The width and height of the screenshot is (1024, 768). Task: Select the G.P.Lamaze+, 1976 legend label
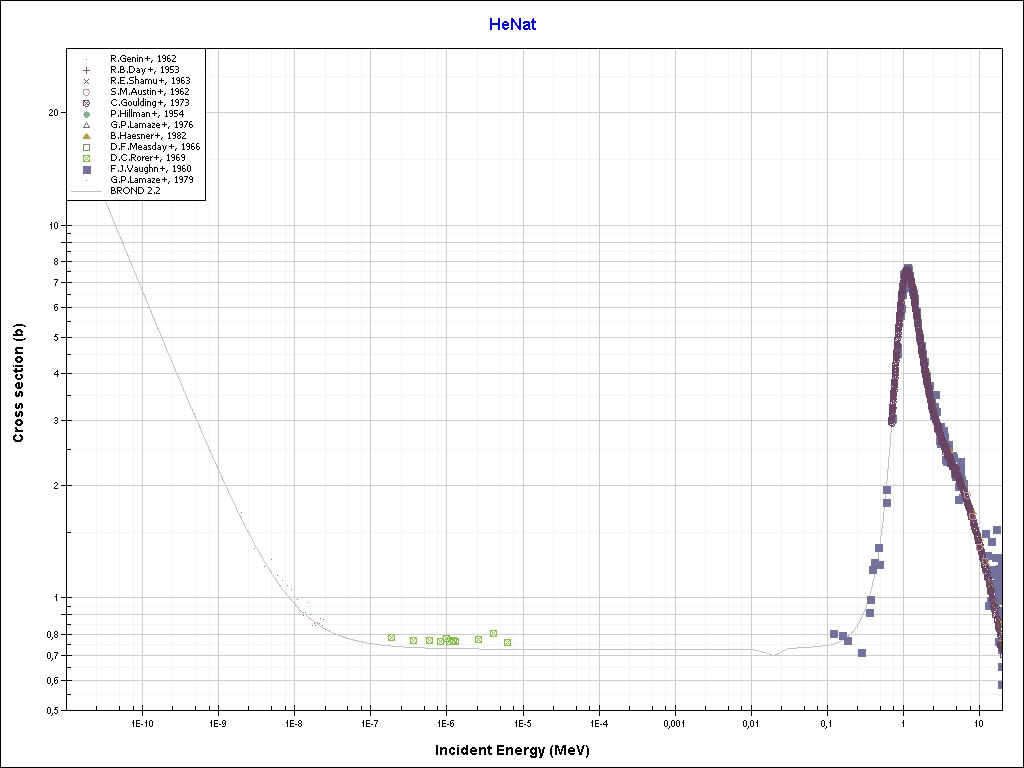click(x=151, y=125)
